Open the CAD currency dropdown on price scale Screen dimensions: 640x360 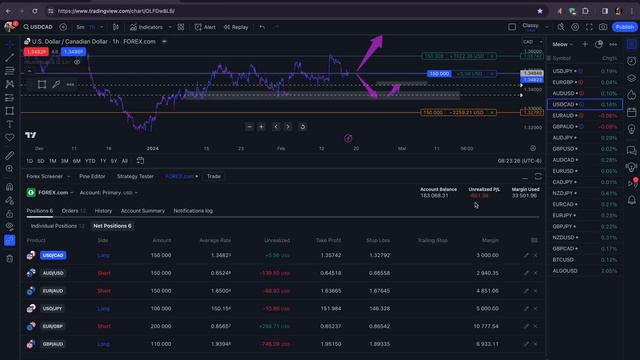tap(533, 42)
